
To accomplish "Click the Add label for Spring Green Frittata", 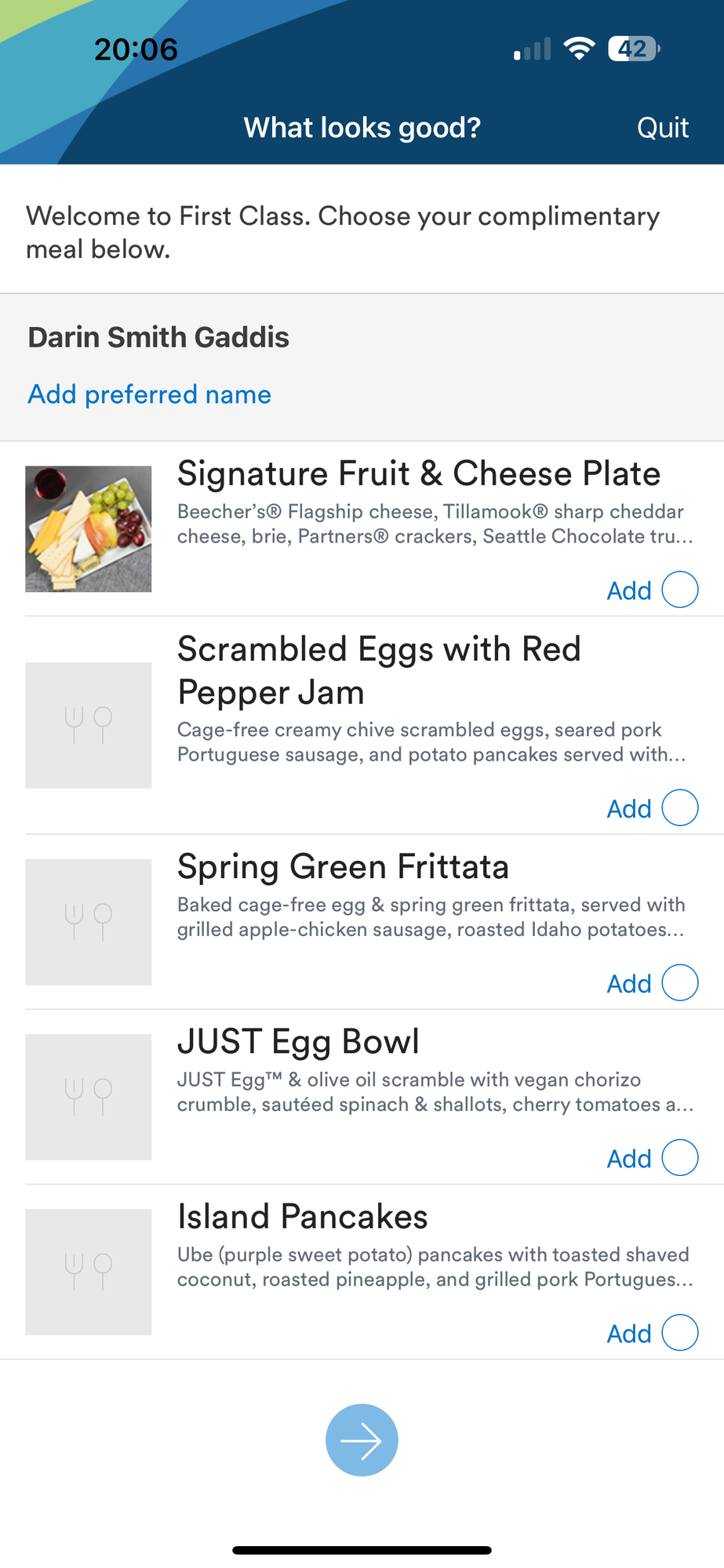I will pos(629,983).
